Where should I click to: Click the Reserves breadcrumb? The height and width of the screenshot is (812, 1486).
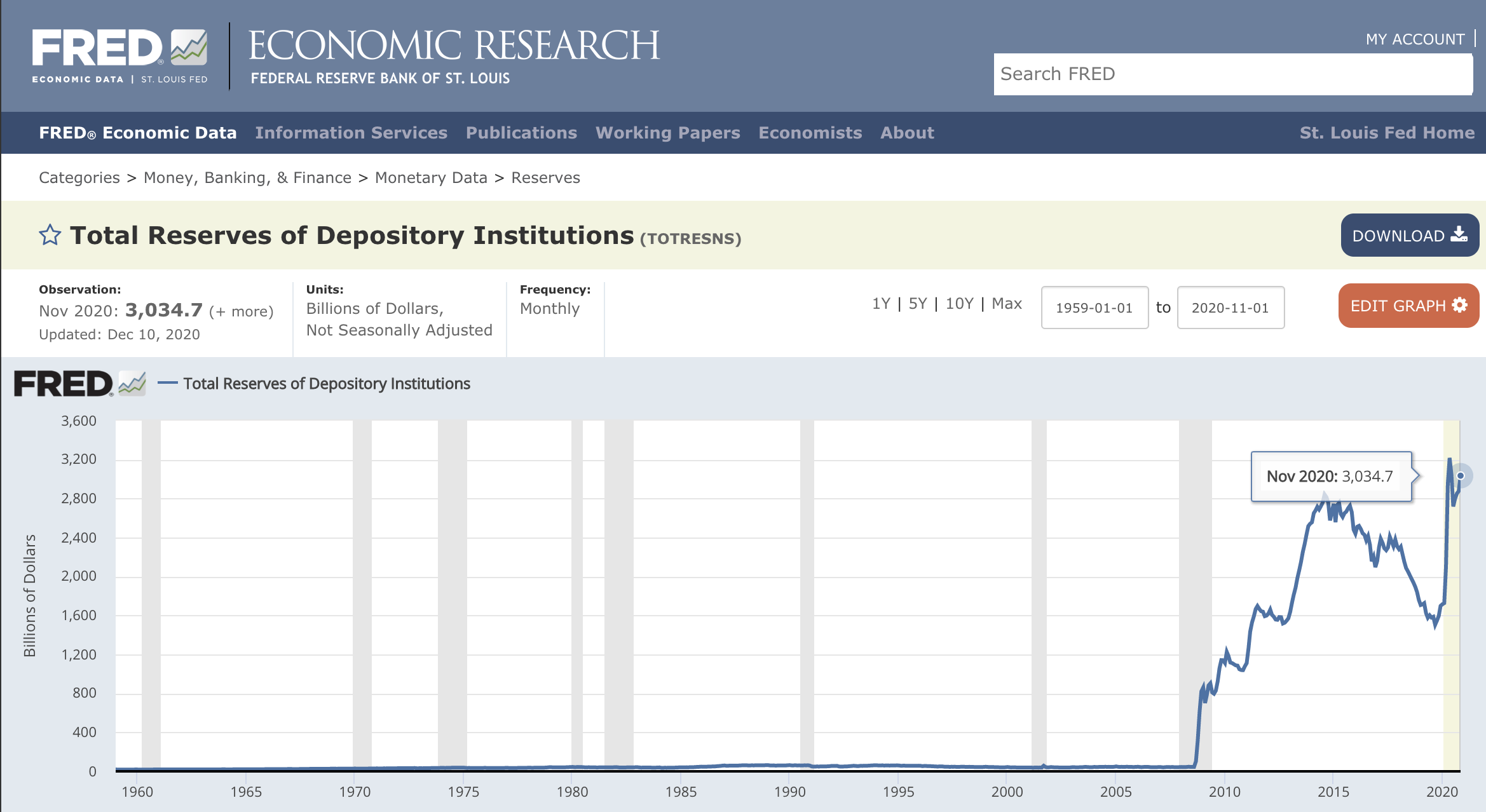pos(546,178)
